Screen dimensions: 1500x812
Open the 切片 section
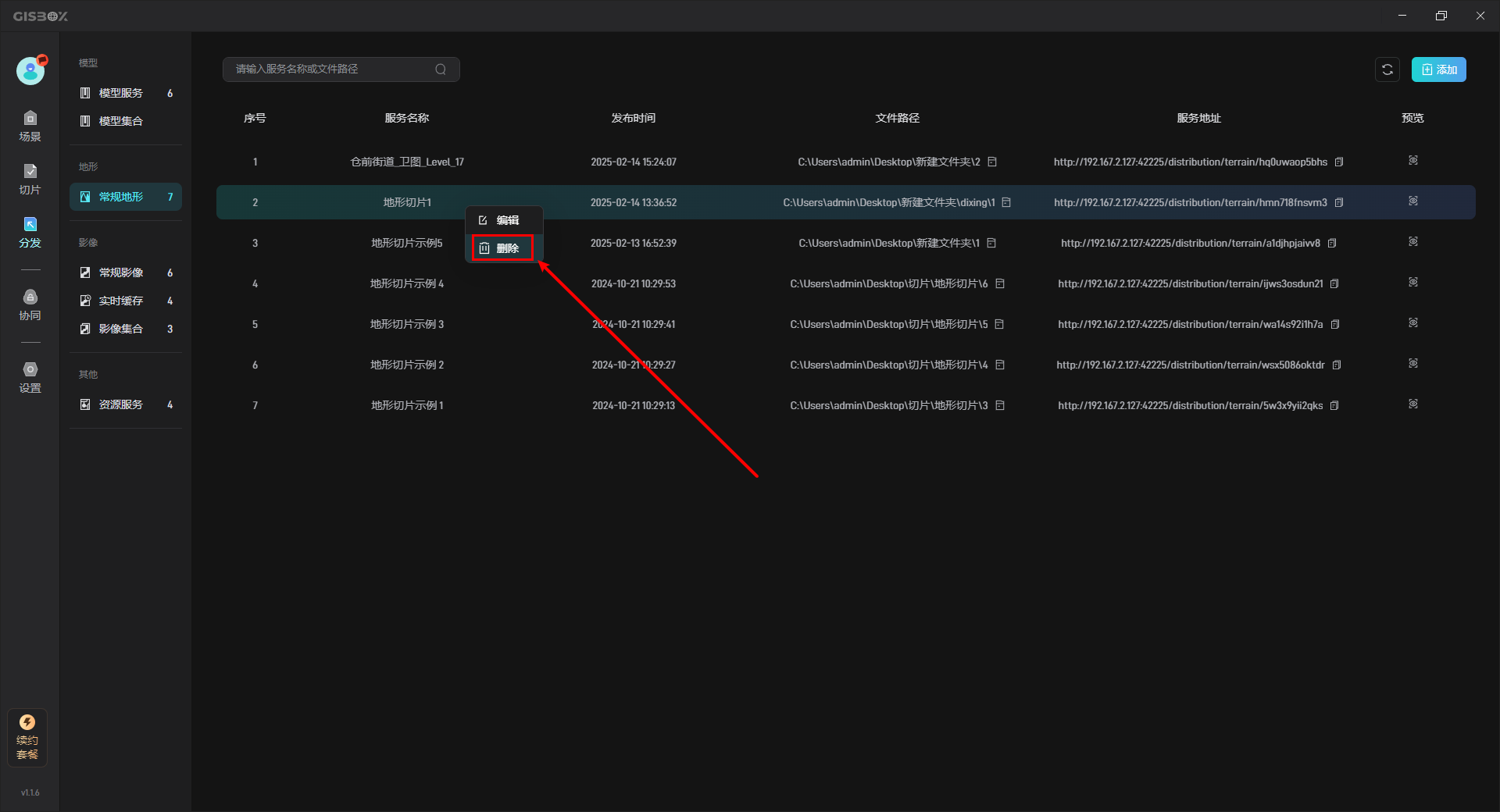(x=30, y=180)
